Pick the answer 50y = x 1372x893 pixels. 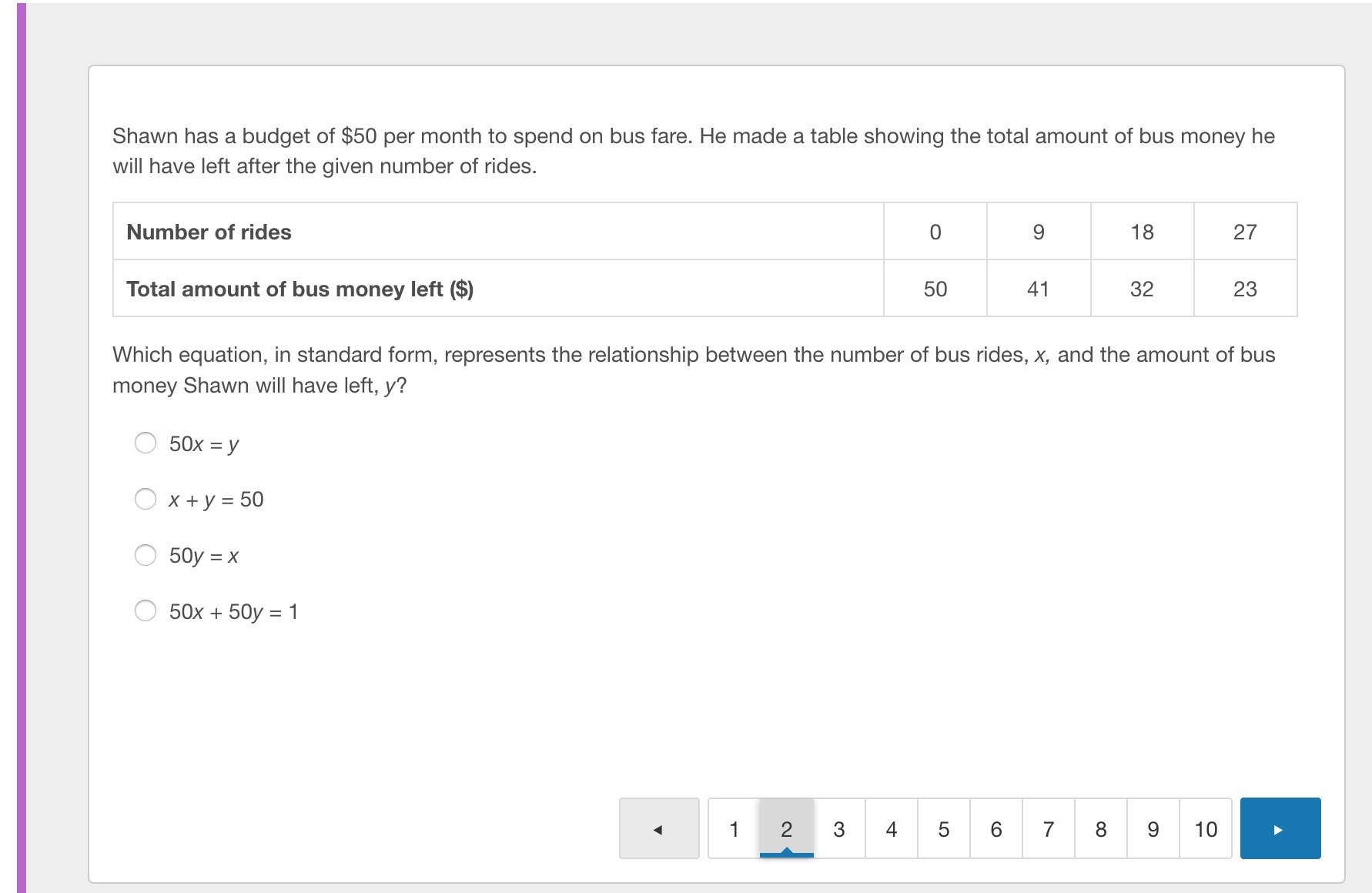point(146,555)
